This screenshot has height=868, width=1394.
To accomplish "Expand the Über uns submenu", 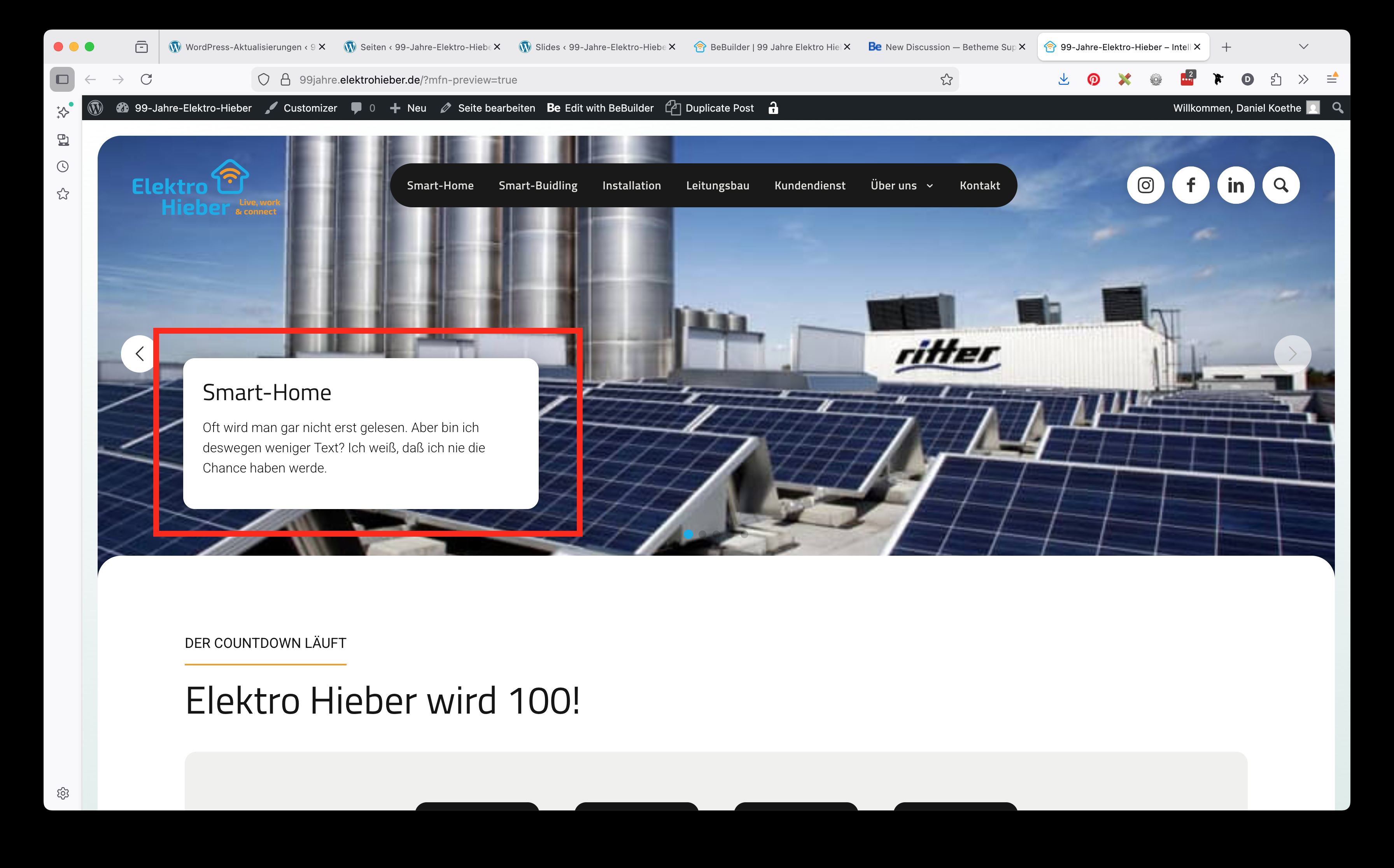I will pos(930,186).
